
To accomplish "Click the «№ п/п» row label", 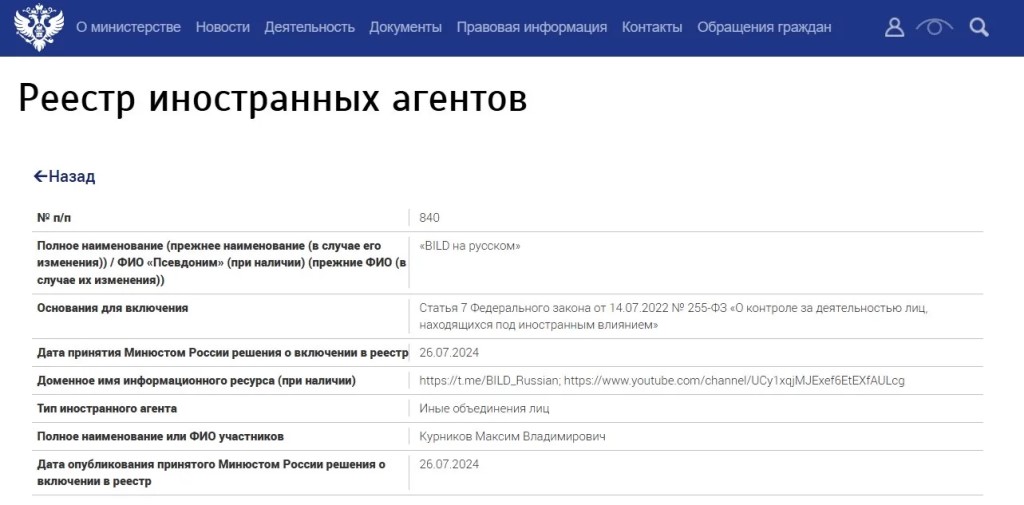I will pos(52,218).
